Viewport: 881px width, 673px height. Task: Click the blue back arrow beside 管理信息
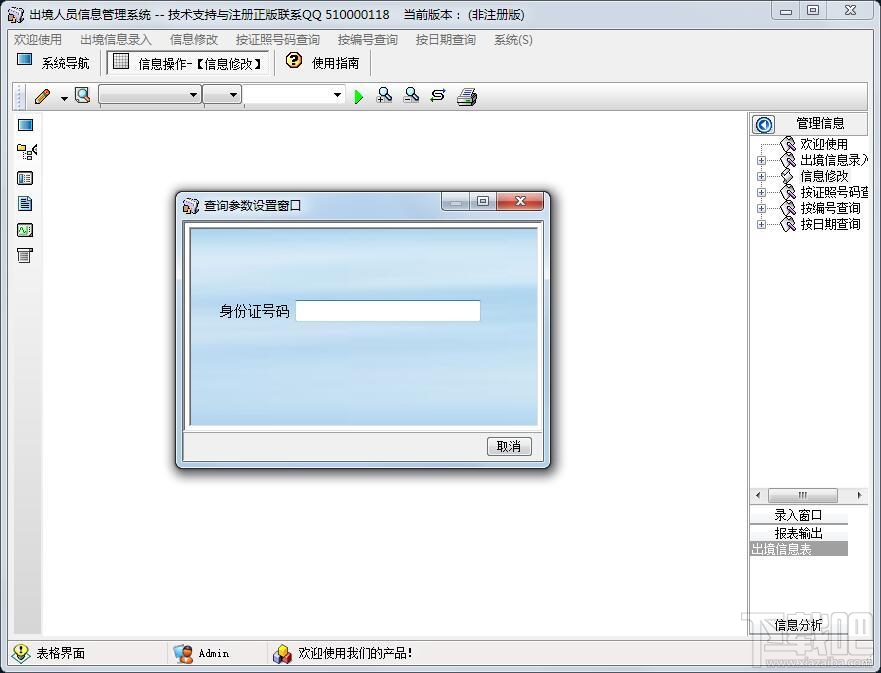(763, 123)
